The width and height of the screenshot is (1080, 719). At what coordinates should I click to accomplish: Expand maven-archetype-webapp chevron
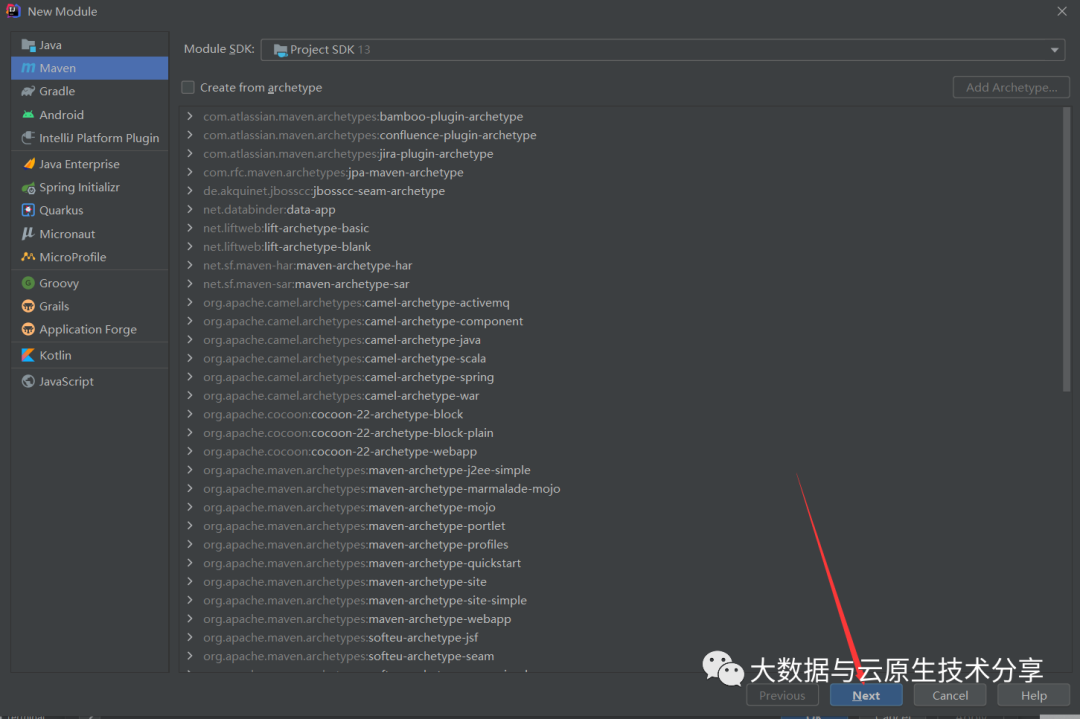pos(190,618)
